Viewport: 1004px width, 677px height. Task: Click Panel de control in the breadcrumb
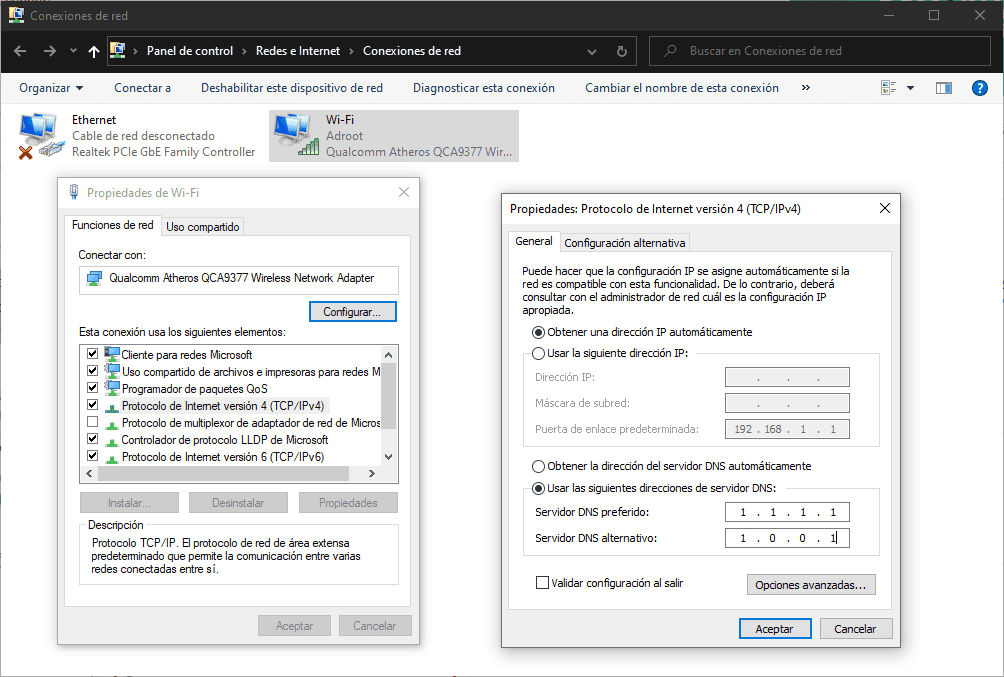(x=190, y=51)
